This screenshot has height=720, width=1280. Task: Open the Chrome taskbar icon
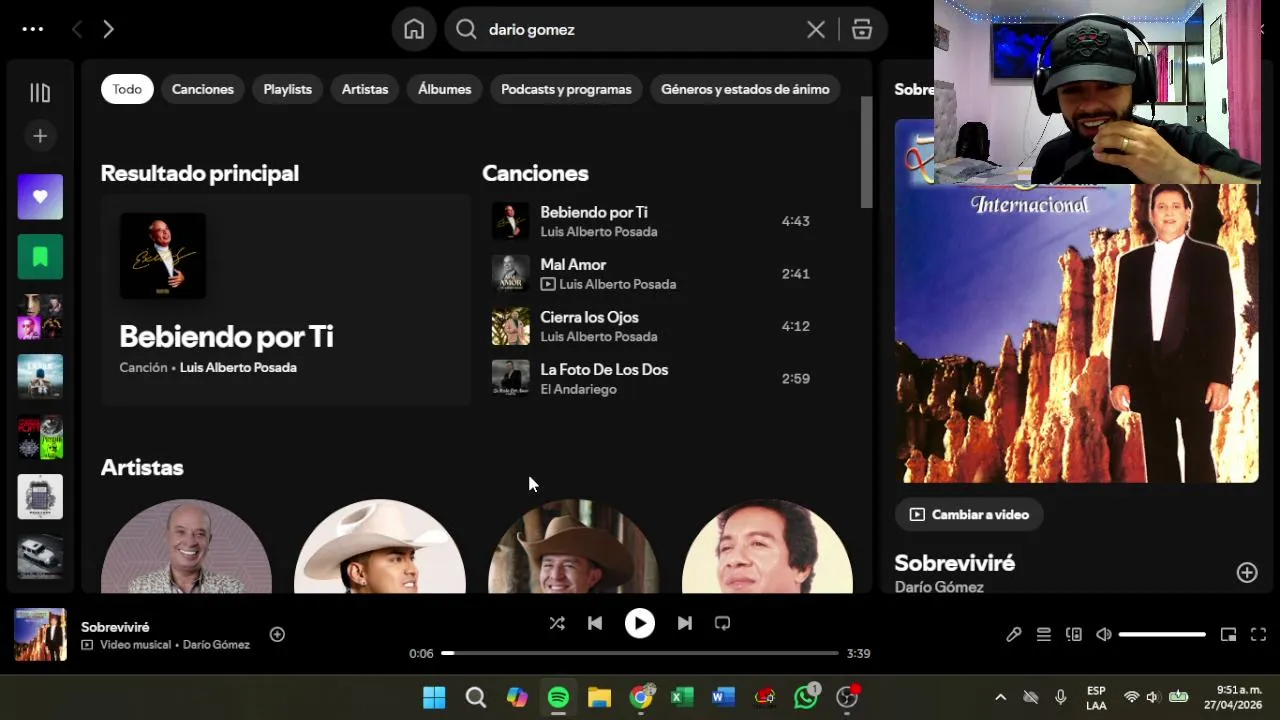coord(641,697)
